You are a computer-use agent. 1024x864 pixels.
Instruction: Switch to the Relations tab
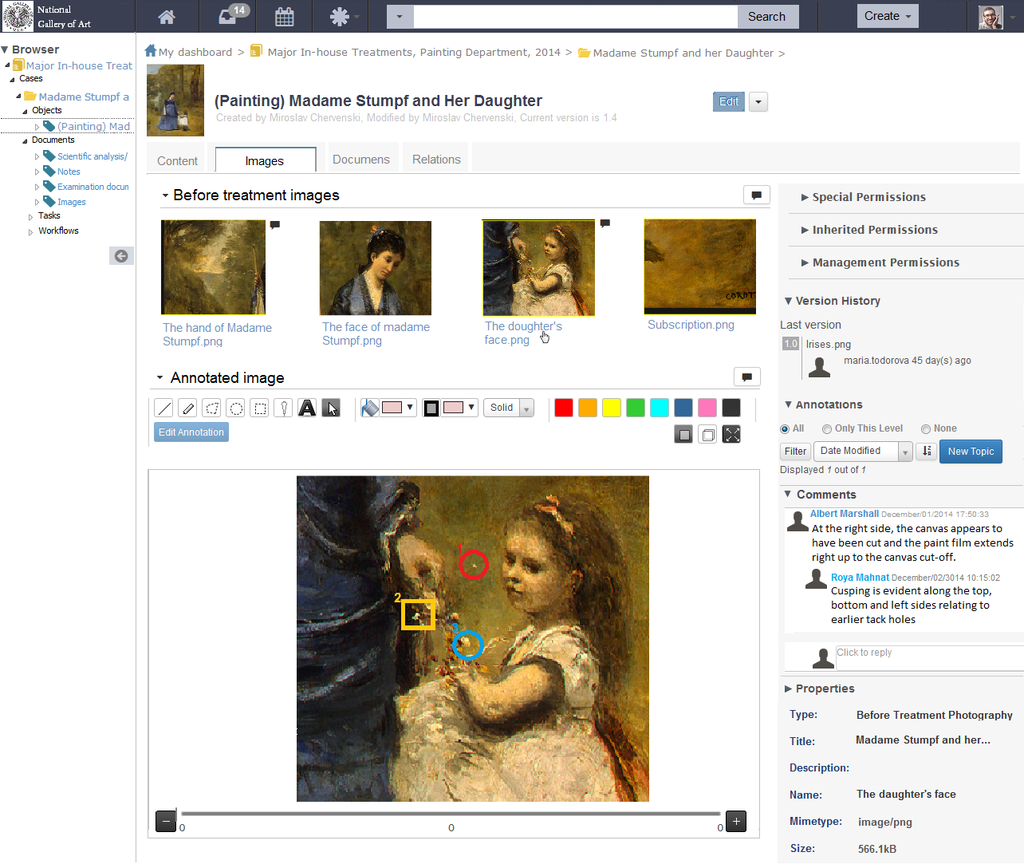pos(436,159)
